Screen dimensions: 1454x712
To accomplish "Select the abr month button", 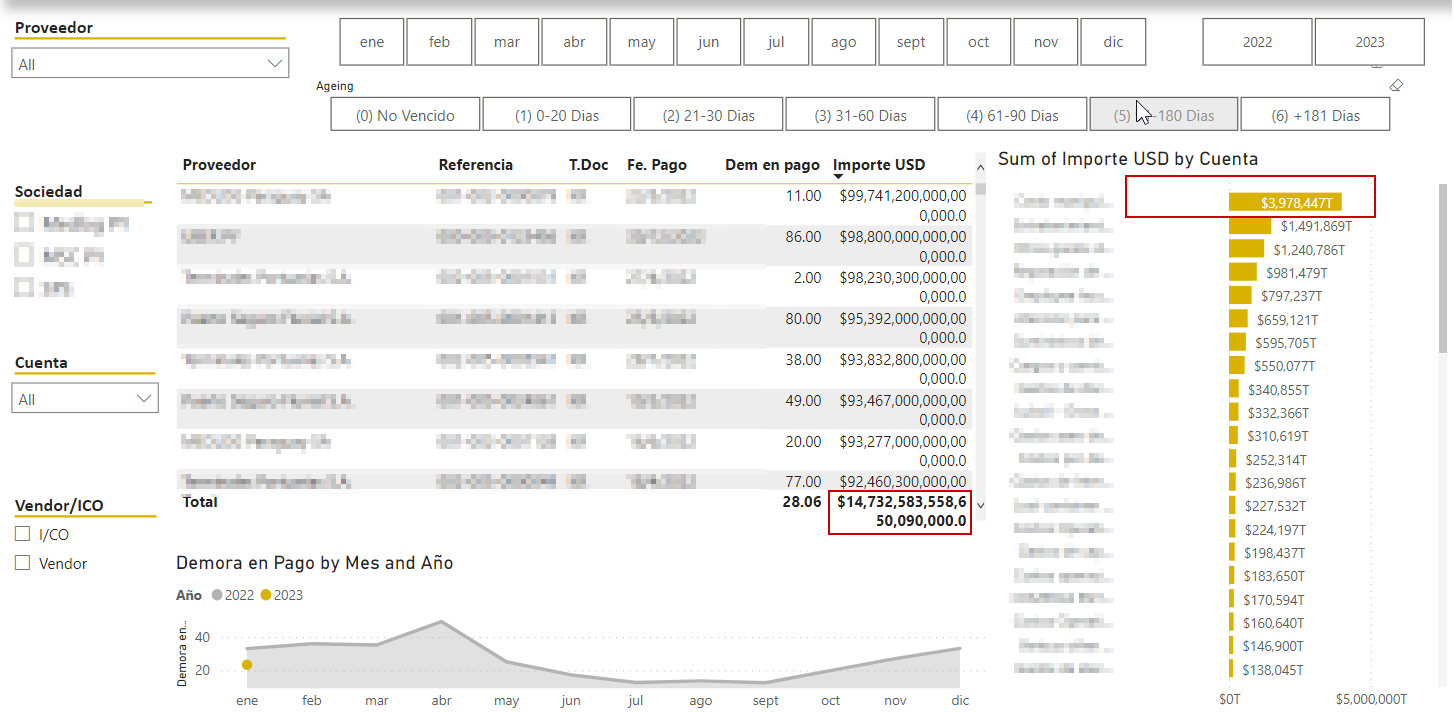I will (x=574, y=42).
